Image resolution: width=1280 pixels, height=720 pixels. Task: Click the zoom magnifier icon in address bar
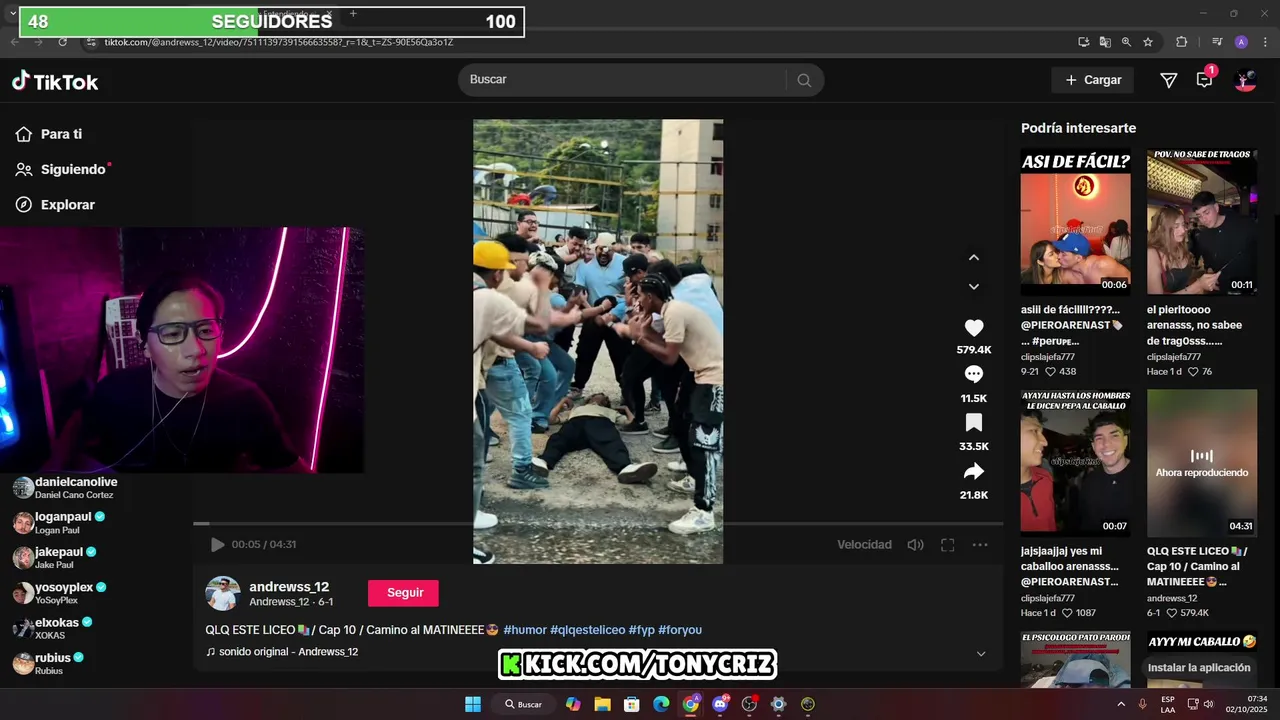(1126, 42)
